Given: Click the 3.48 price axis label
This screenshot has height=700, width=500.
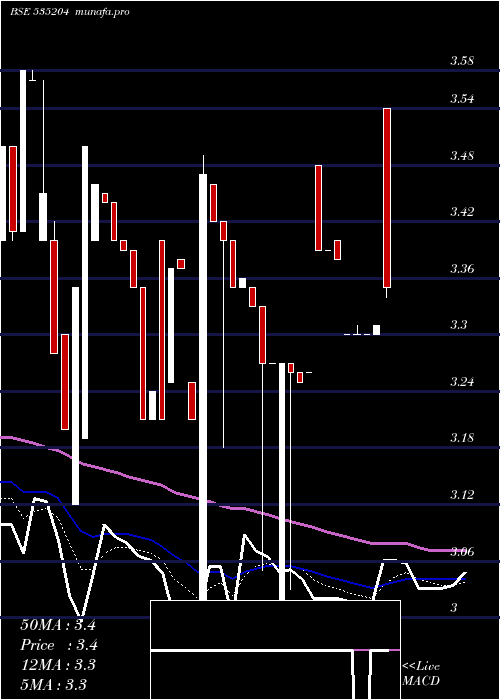Looking at the screenshot, I should 462,156.
